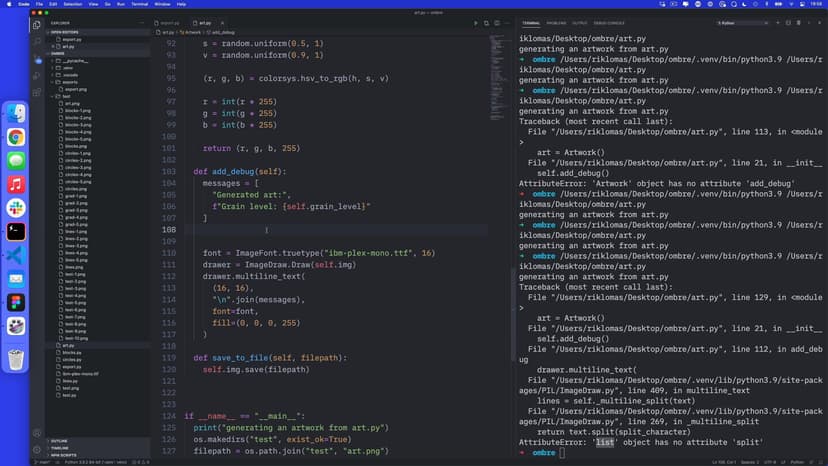828x466 pixels.
Task: Open the Extensions view in the activity bar
Action: [37, 94]
